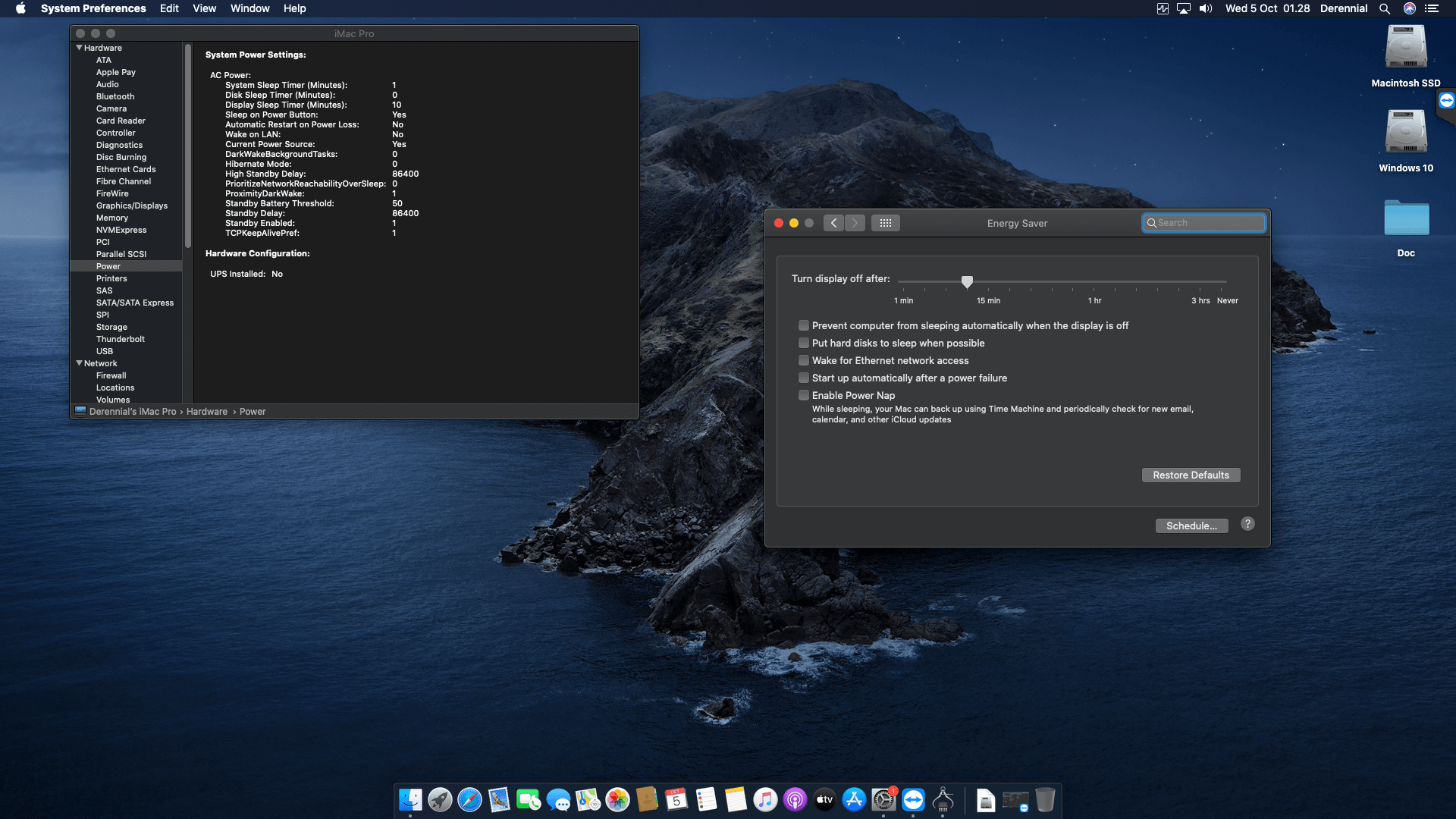
Task: Collapse the Hardware section in the sidebar
Action: pyautogui.click(x=80, y=47)
